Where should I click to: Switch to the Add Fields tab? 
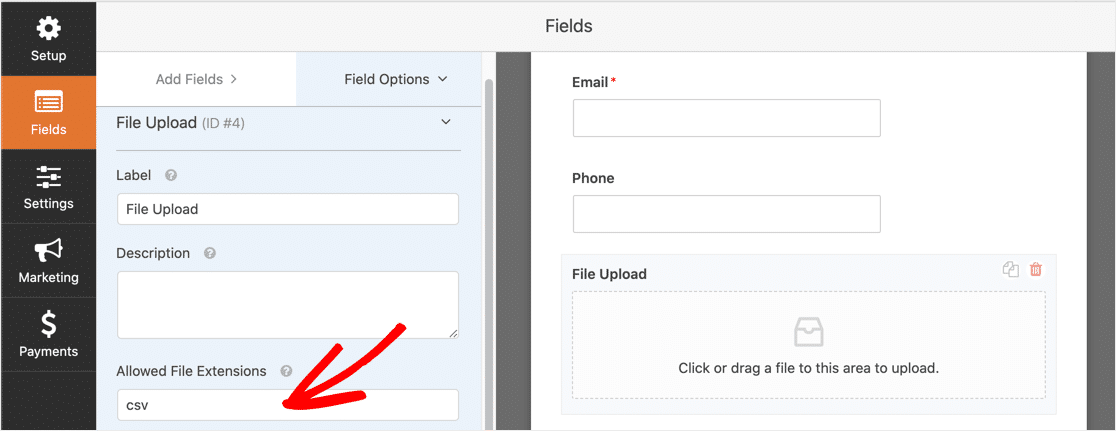tap(196, 79)
